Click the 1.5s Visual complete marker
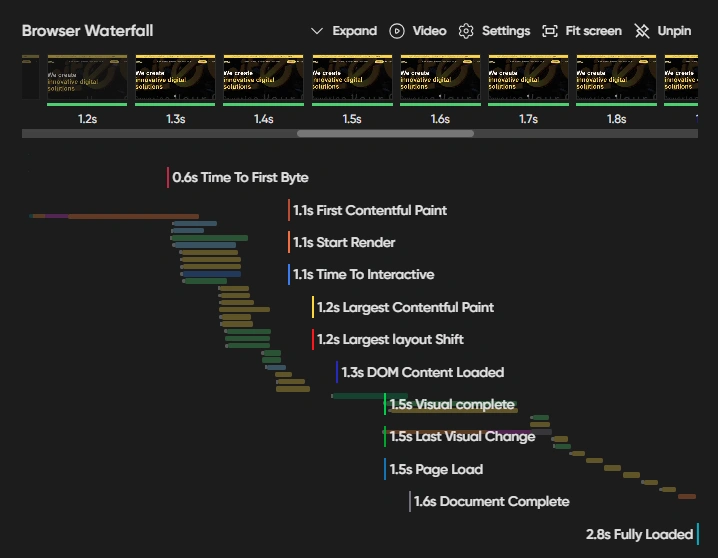 coord(449,405)
